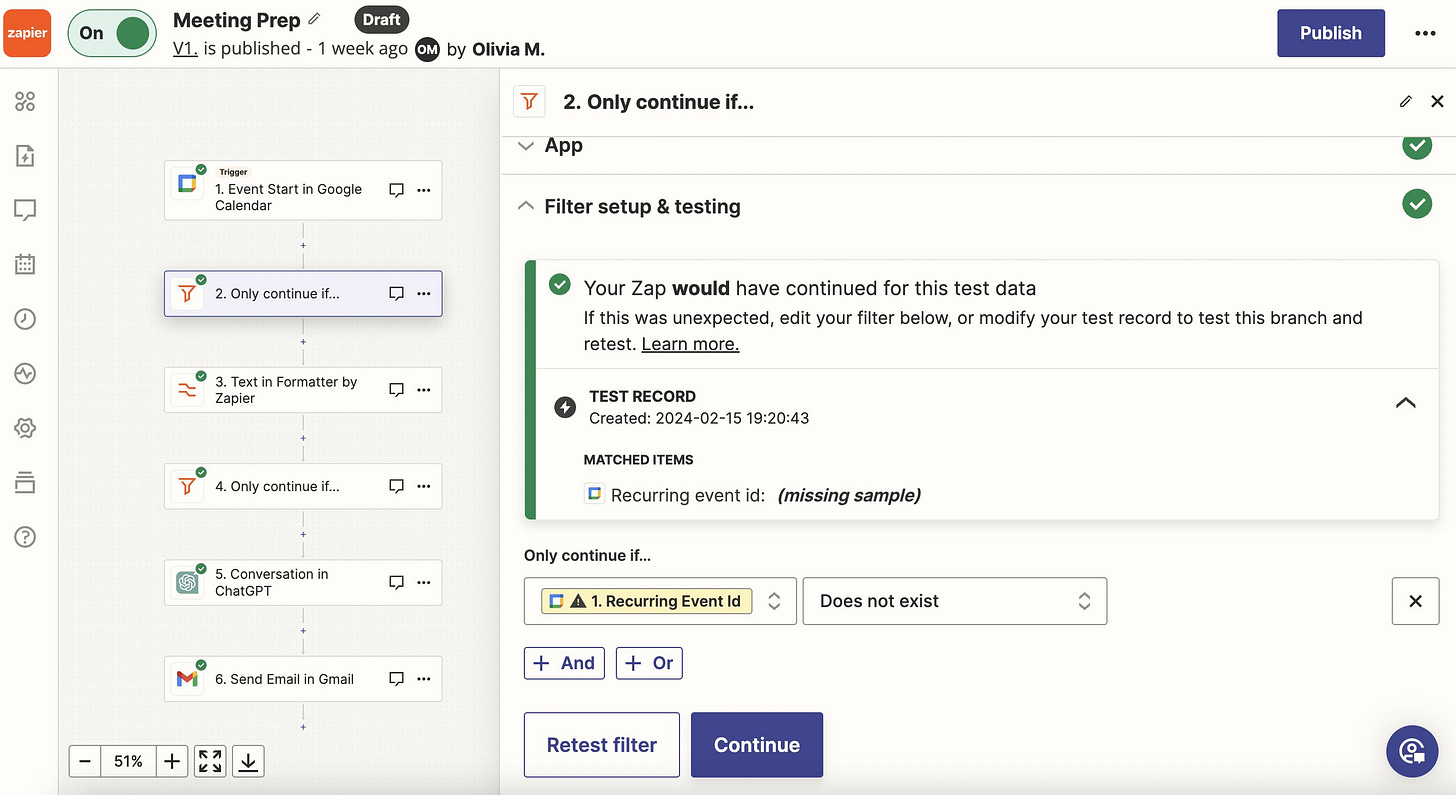This screenshot has height=795, width=1456.
Task: Click the Continue button
Action: pos(757,745)
